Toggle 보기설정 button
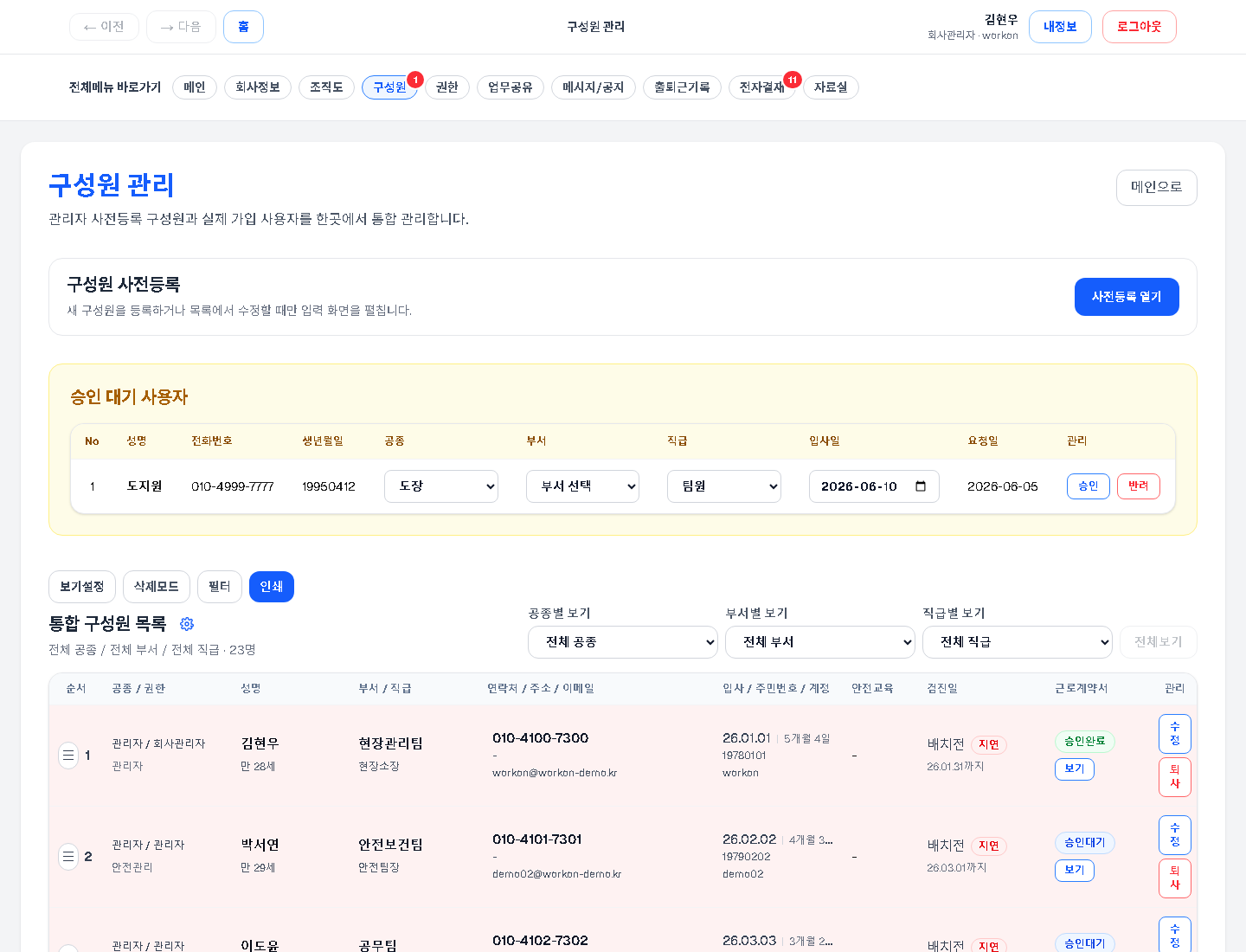Screen dimensions: 1246x952 [82, 587]
